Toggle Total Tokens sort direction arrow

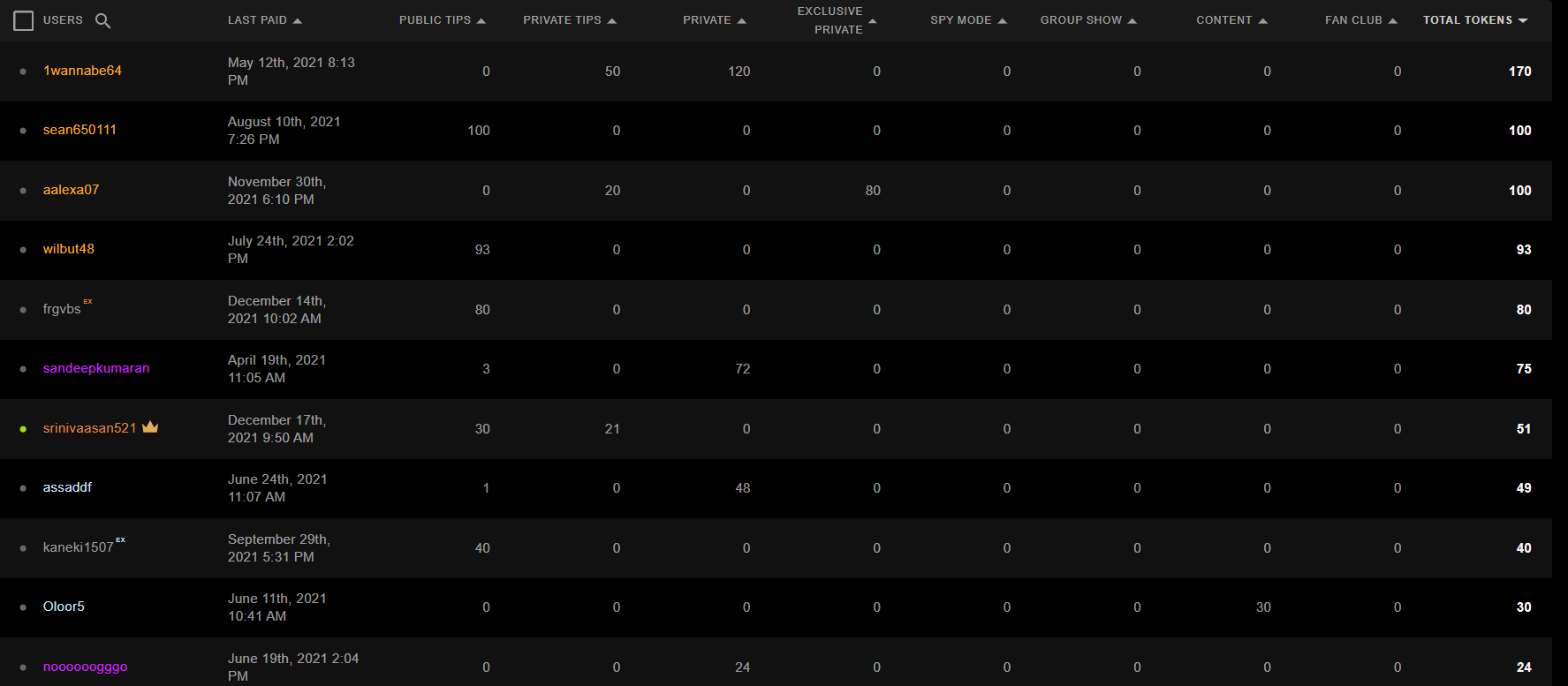coord(1523,20)
